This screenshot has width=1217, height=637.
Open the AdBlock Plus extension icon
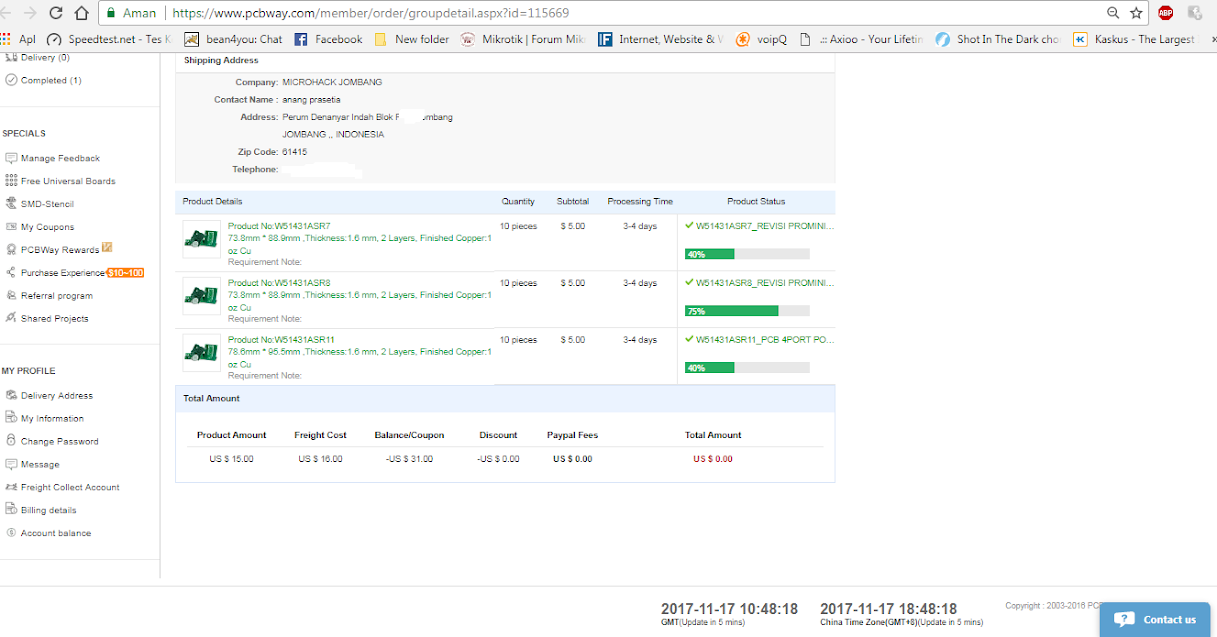click(1165, 13)
